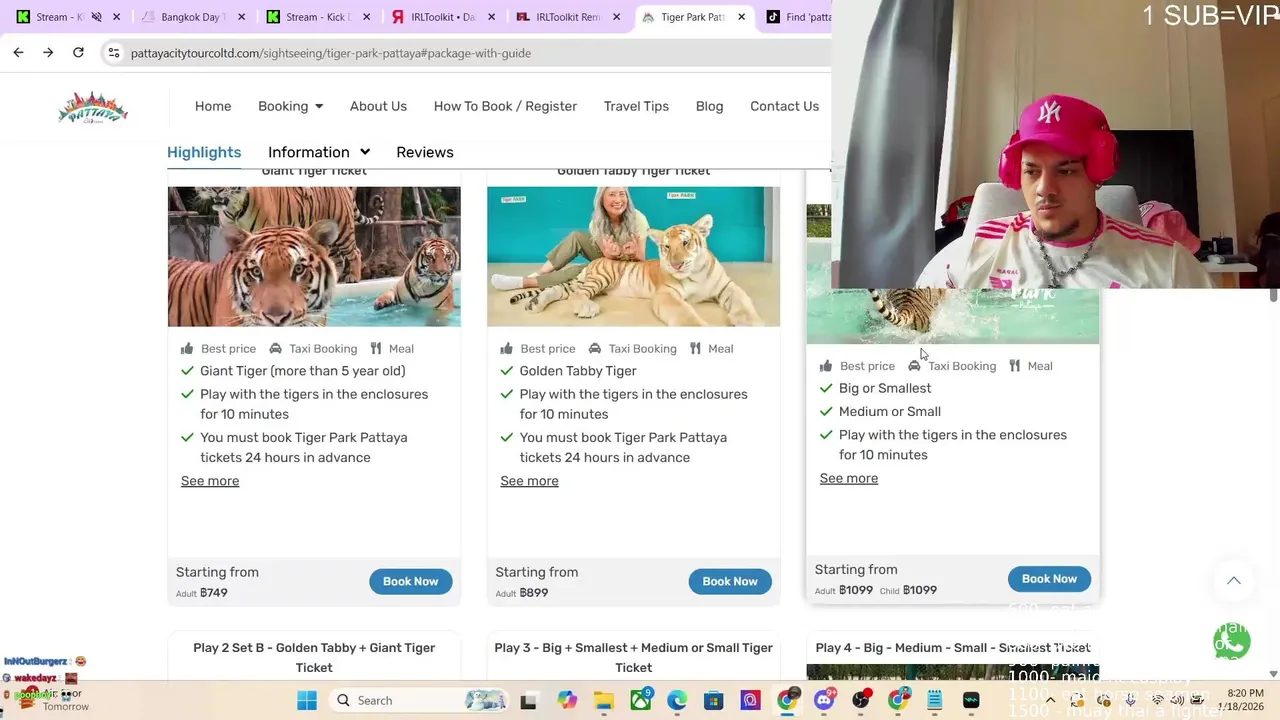This screenshot has height=720, width=1280.
Task: Click Meal cutlery icon on third ticket card
Action: (x=1015, y=366)
